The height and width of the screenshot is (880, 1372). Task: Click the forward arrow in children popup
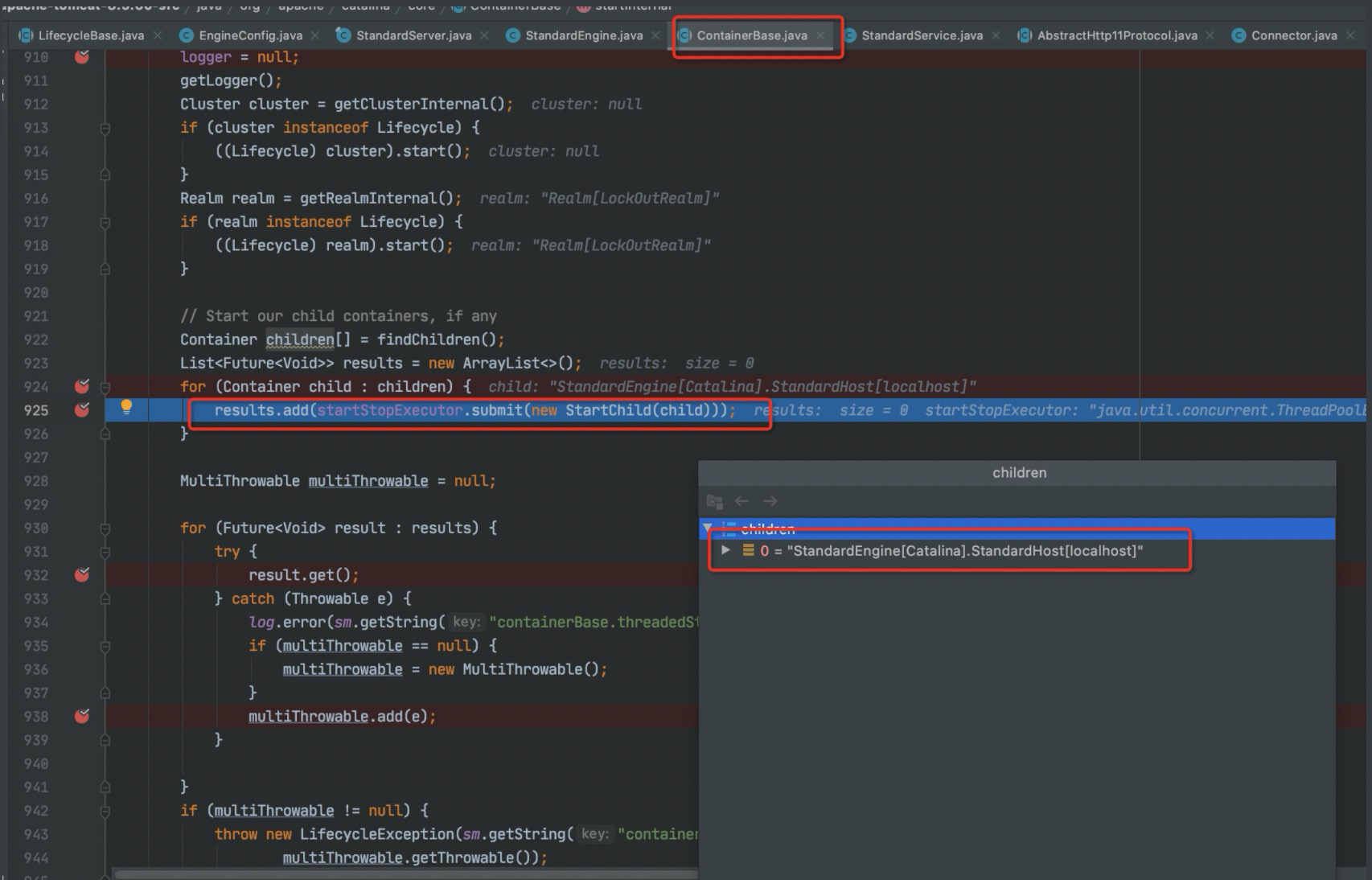point(770,501)
